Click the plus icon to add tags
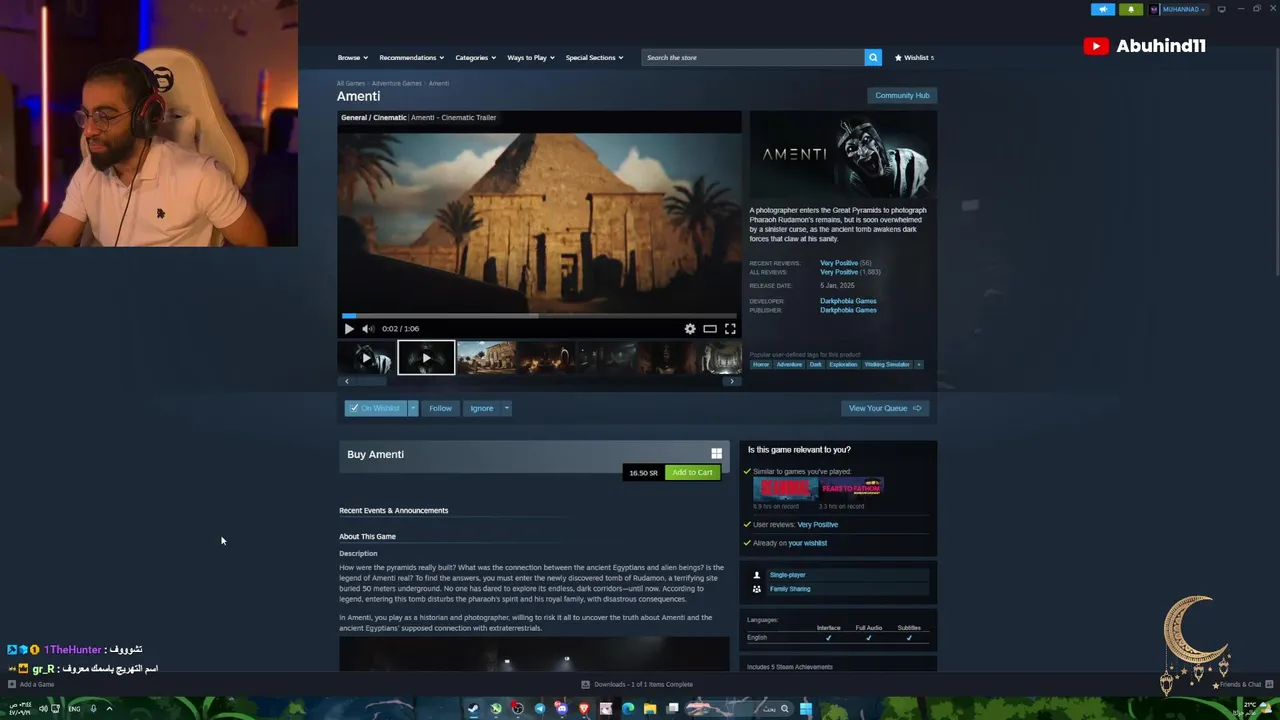Image resolution: width=1280 pixels, height=720 pixels. pyautogui.click(x=919, y=364)
